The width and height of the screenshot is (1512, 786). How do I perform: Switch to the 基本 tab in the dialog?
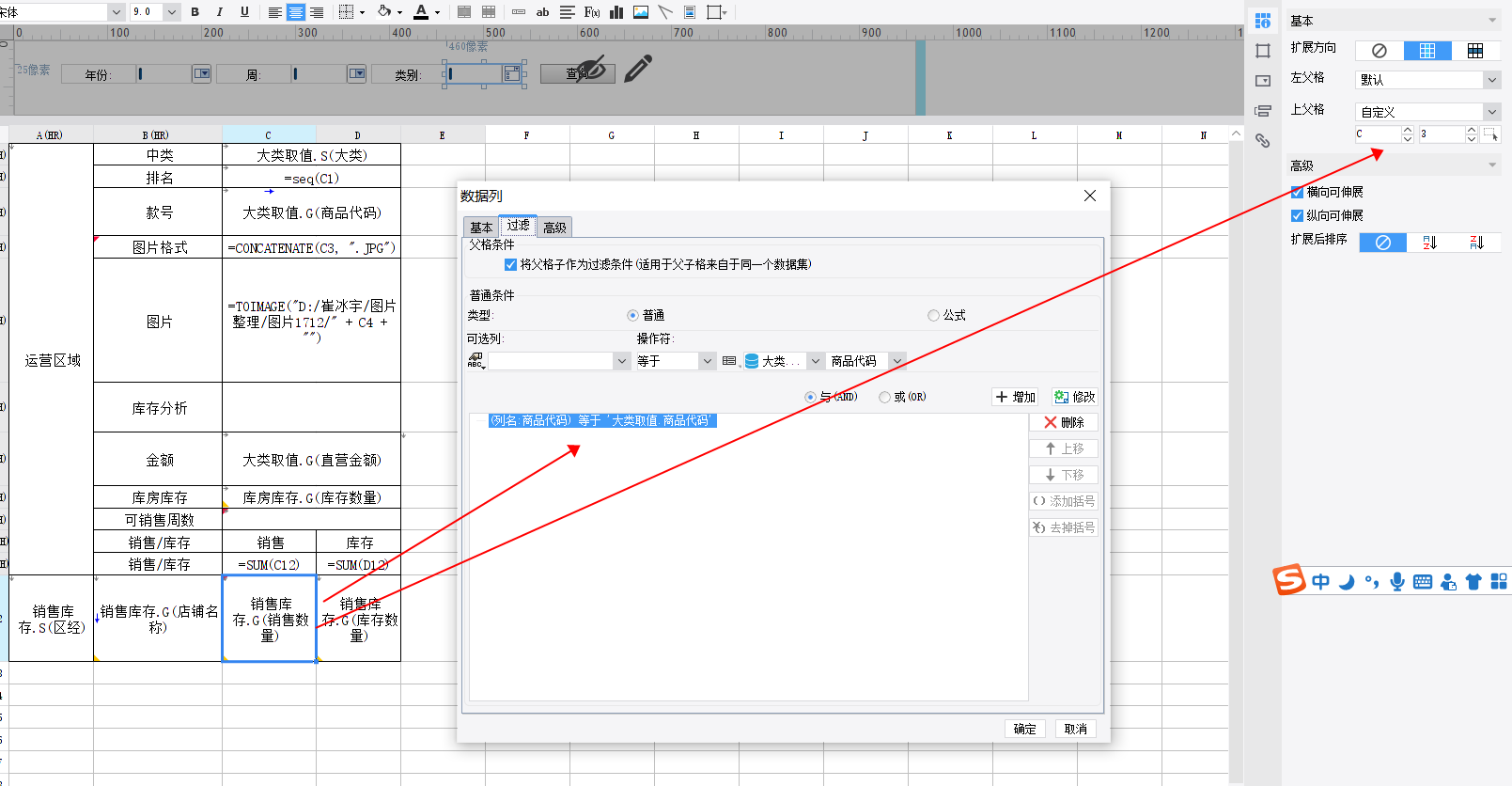(x=481, y=228)
